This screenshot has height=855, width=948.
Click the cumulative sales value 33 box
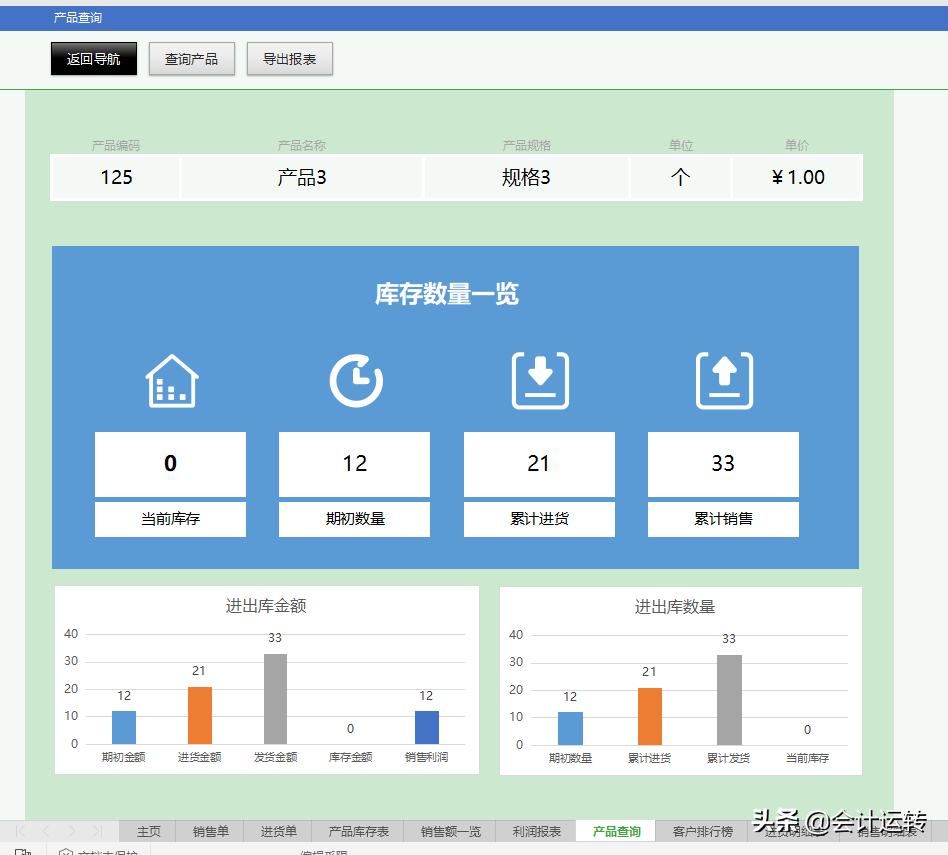pos(723,464)
